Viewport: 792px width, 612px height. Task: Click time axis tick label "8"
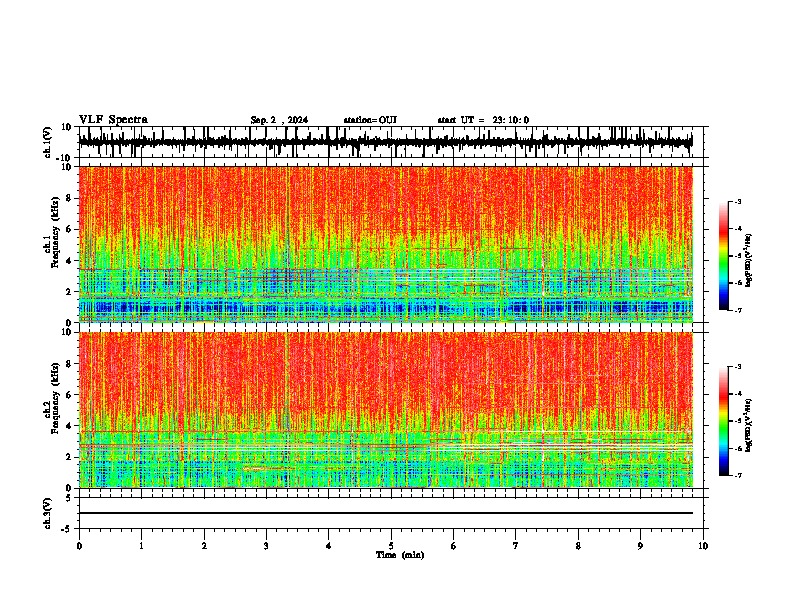(578, 546)
